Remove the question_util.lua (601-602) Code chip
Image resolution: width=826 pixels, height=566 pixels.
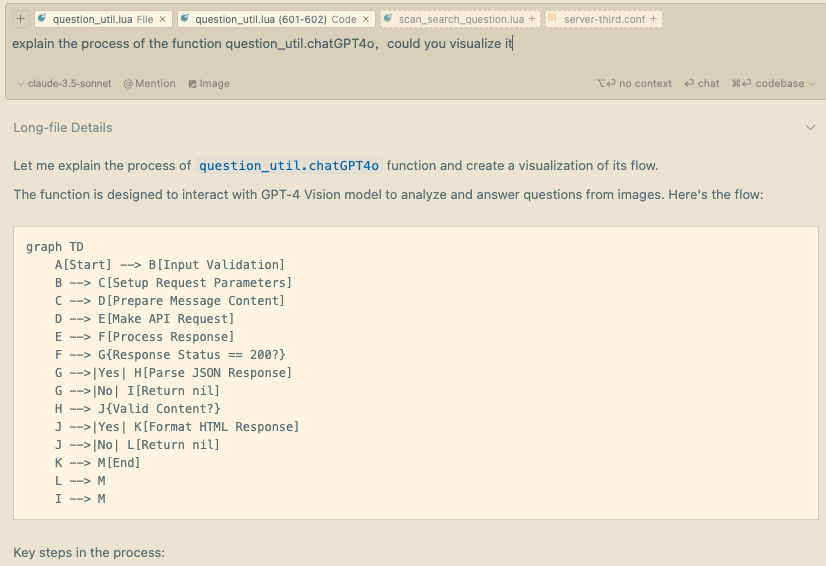367,19
